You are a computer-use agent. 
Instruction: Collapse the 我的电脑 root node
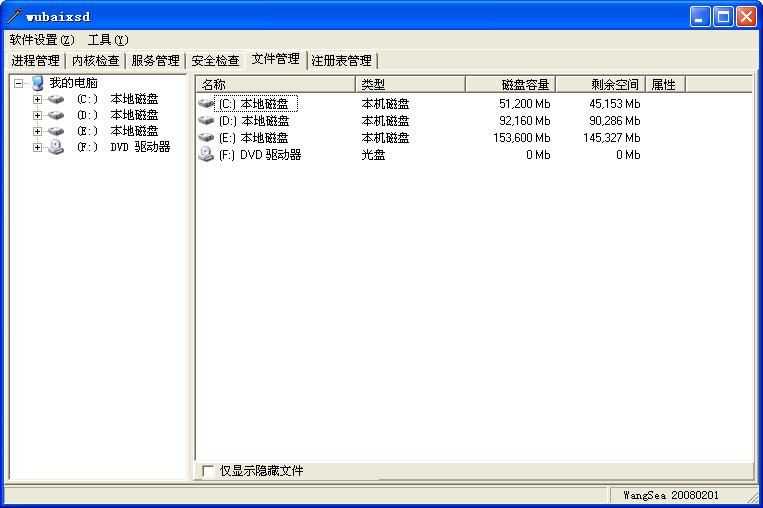coord(18,83)
